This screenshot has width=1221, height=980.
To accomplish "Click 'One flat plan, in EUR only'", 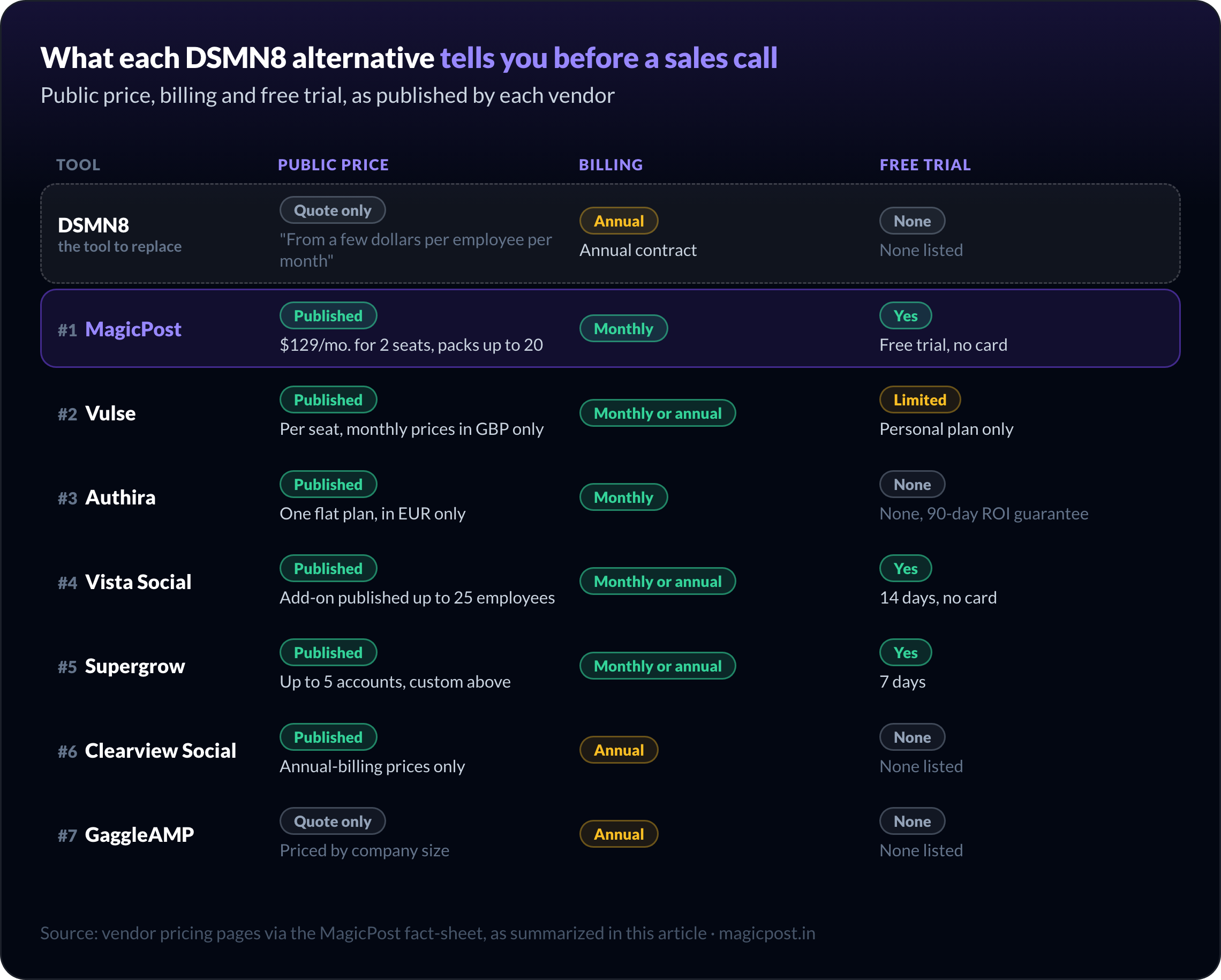I will (x=372, y=513).
